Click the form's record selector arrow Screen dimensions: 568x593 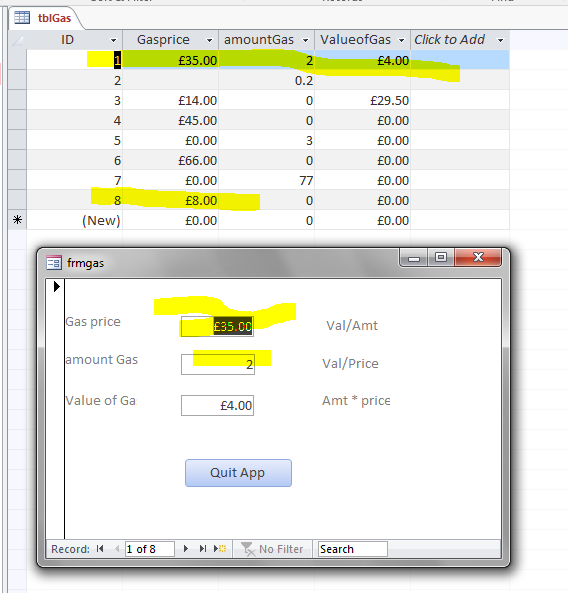(x=56, y=286)
